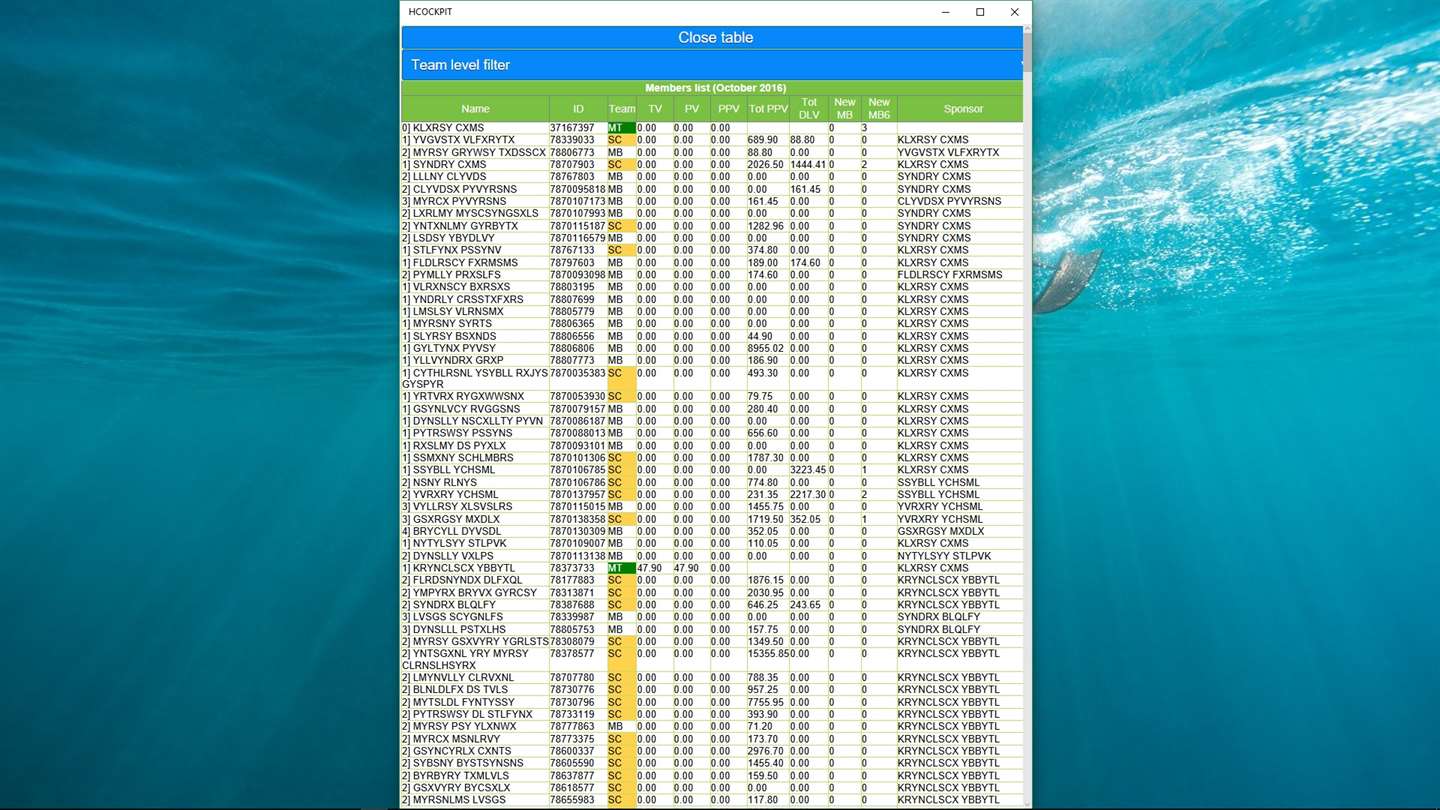Click the Tot DLV value 3223.45
The height and width of the screenshot is (810, 1440).
pos(808,470)
